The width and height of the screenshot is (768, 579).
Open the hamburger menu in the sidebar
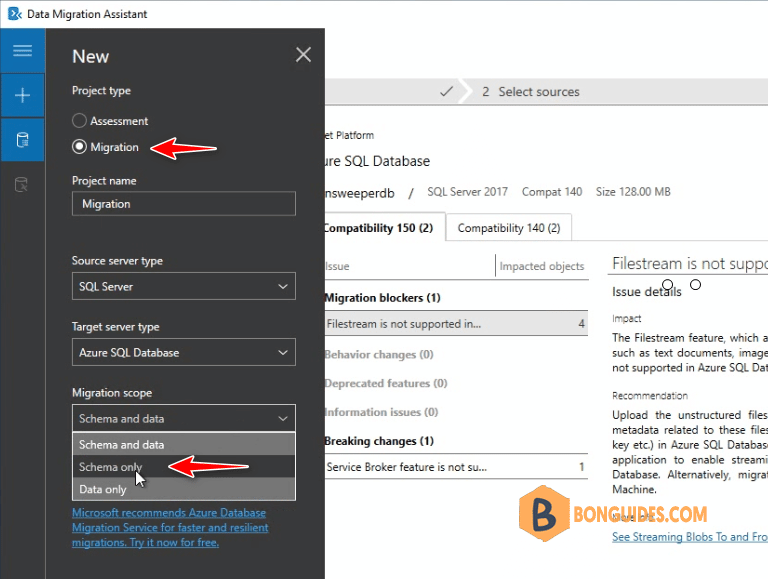pyautogui.click(x=23, y=50)
